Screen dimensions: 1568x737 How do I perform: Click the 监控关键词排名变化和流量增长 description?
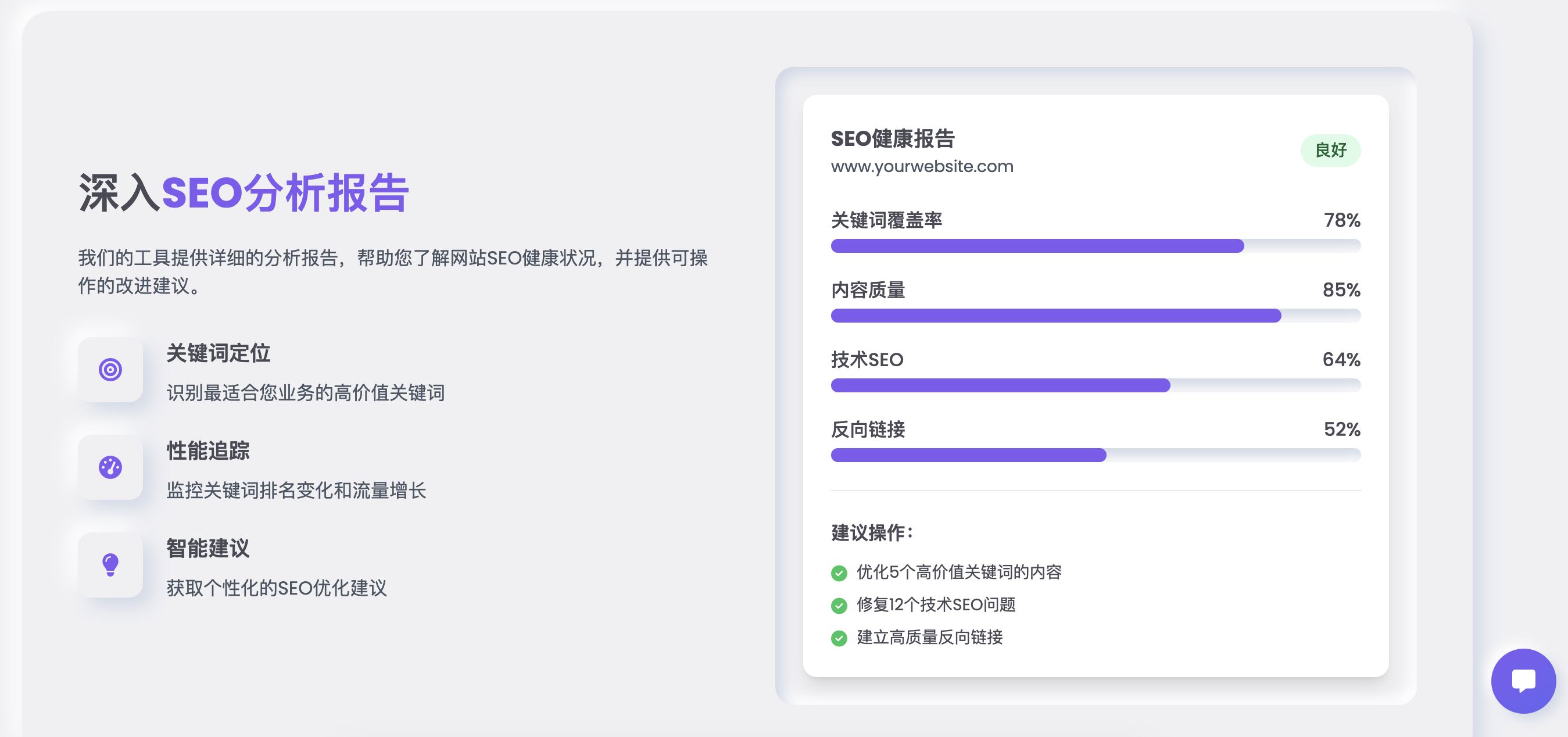coord(296,491)
